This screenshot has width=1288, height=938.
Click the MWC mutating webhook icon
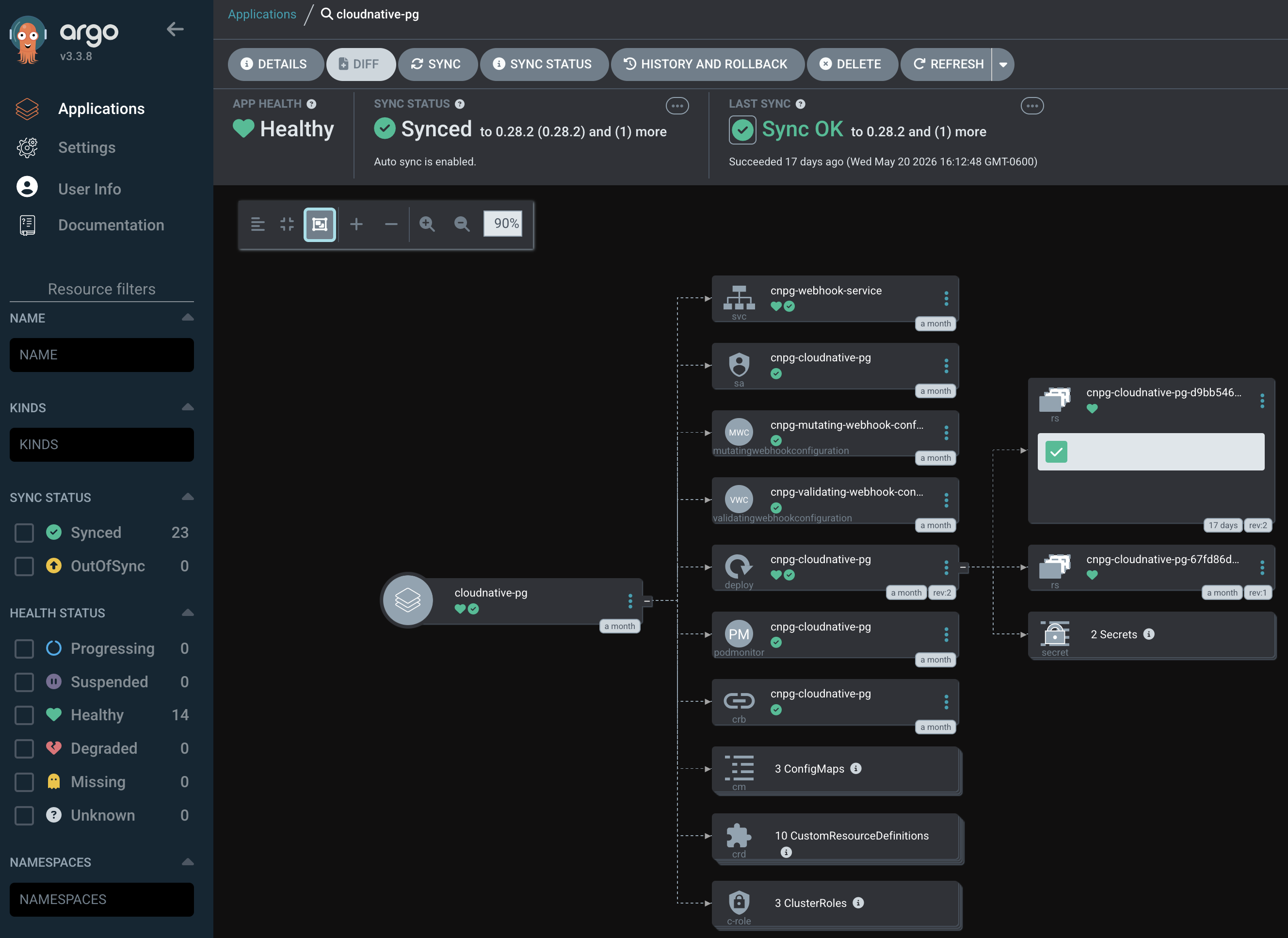739,432
